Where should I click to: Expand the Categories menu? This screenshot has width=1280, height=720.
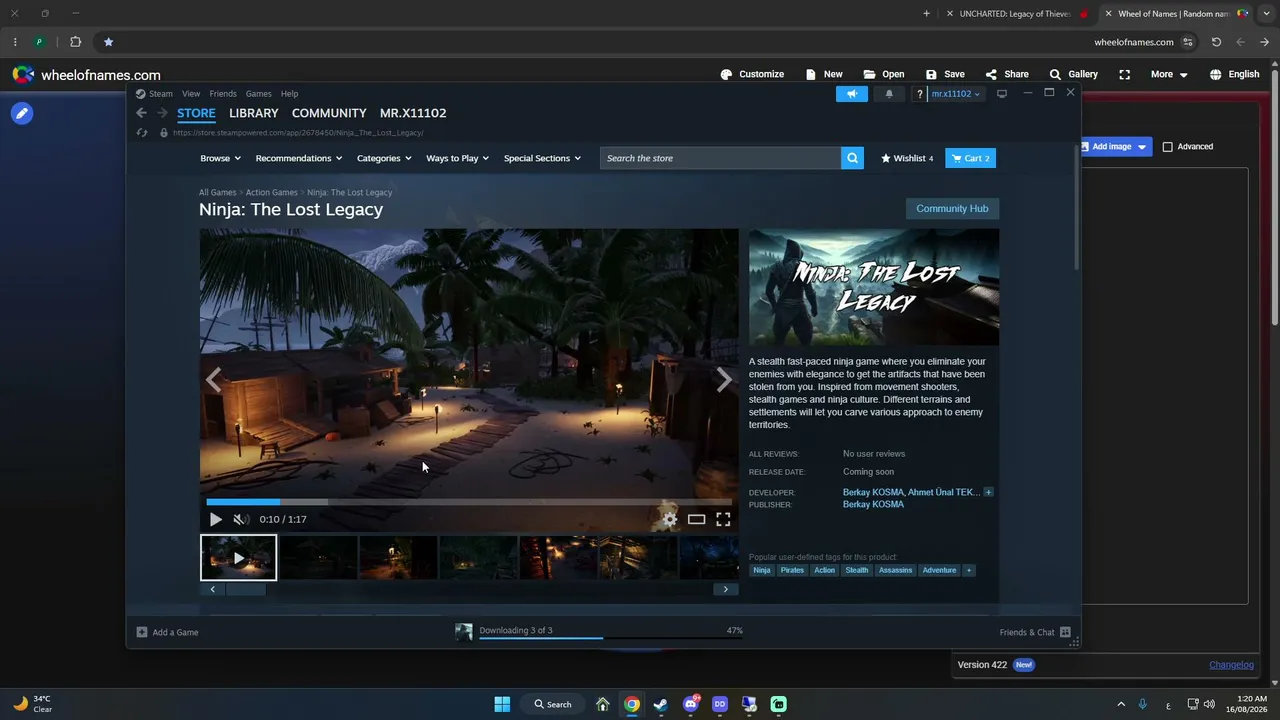tap(384, 158)
